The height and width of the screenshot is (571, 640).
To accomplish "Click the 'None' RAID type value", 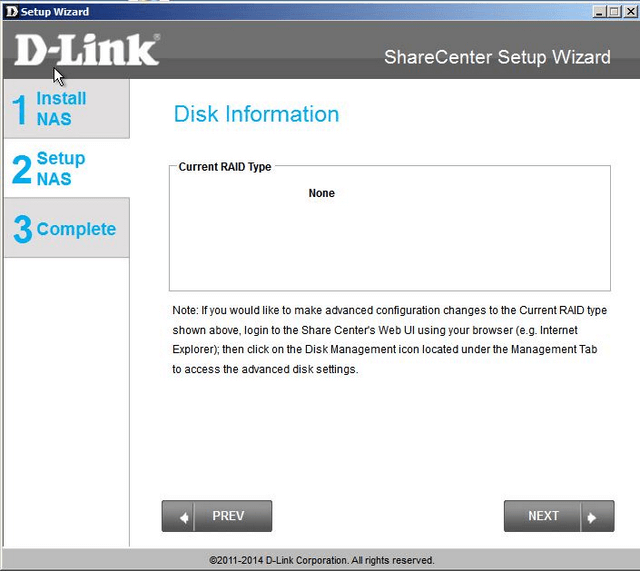I will (x=322, y=193).
